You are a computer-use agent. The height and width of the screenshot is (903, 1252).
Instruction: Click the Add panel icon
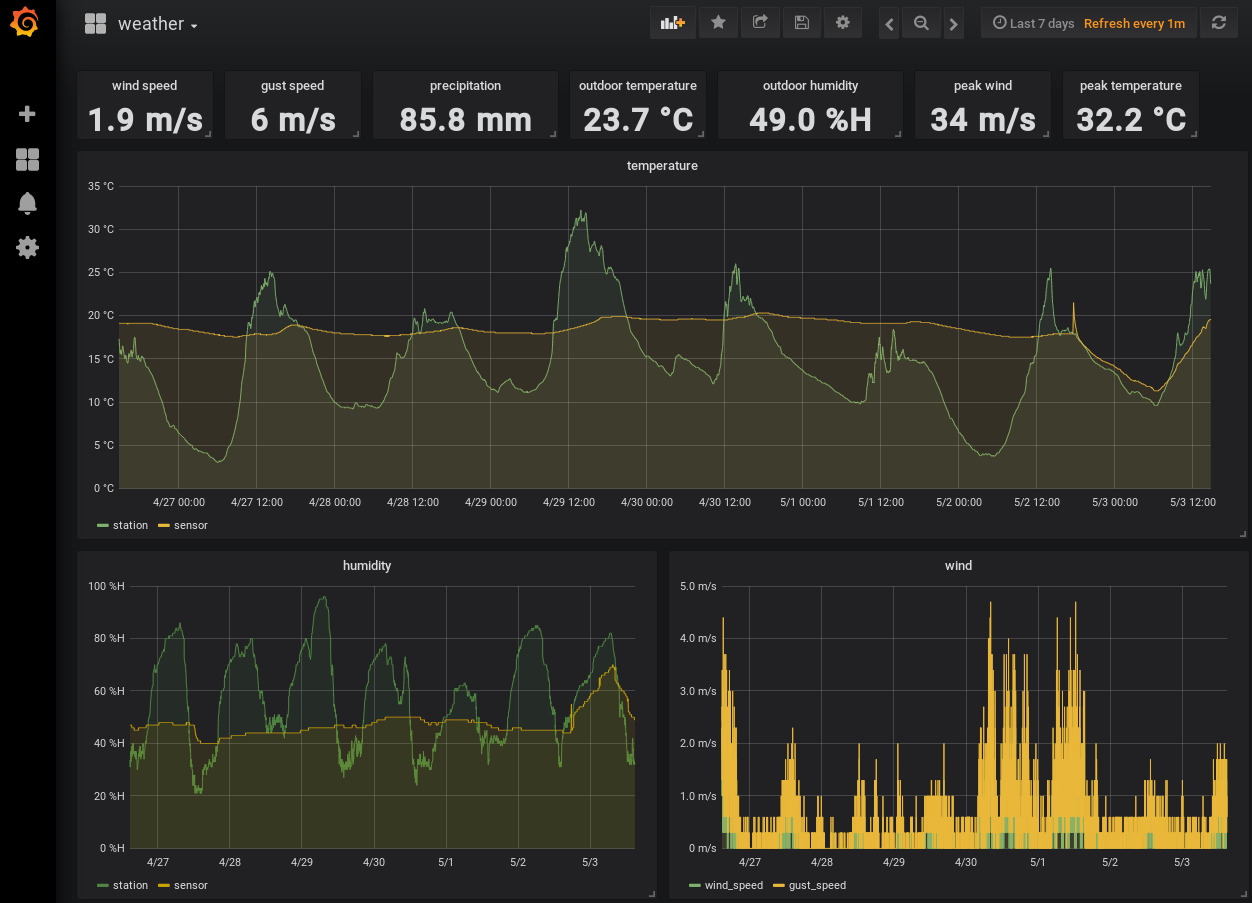point(672,23)
